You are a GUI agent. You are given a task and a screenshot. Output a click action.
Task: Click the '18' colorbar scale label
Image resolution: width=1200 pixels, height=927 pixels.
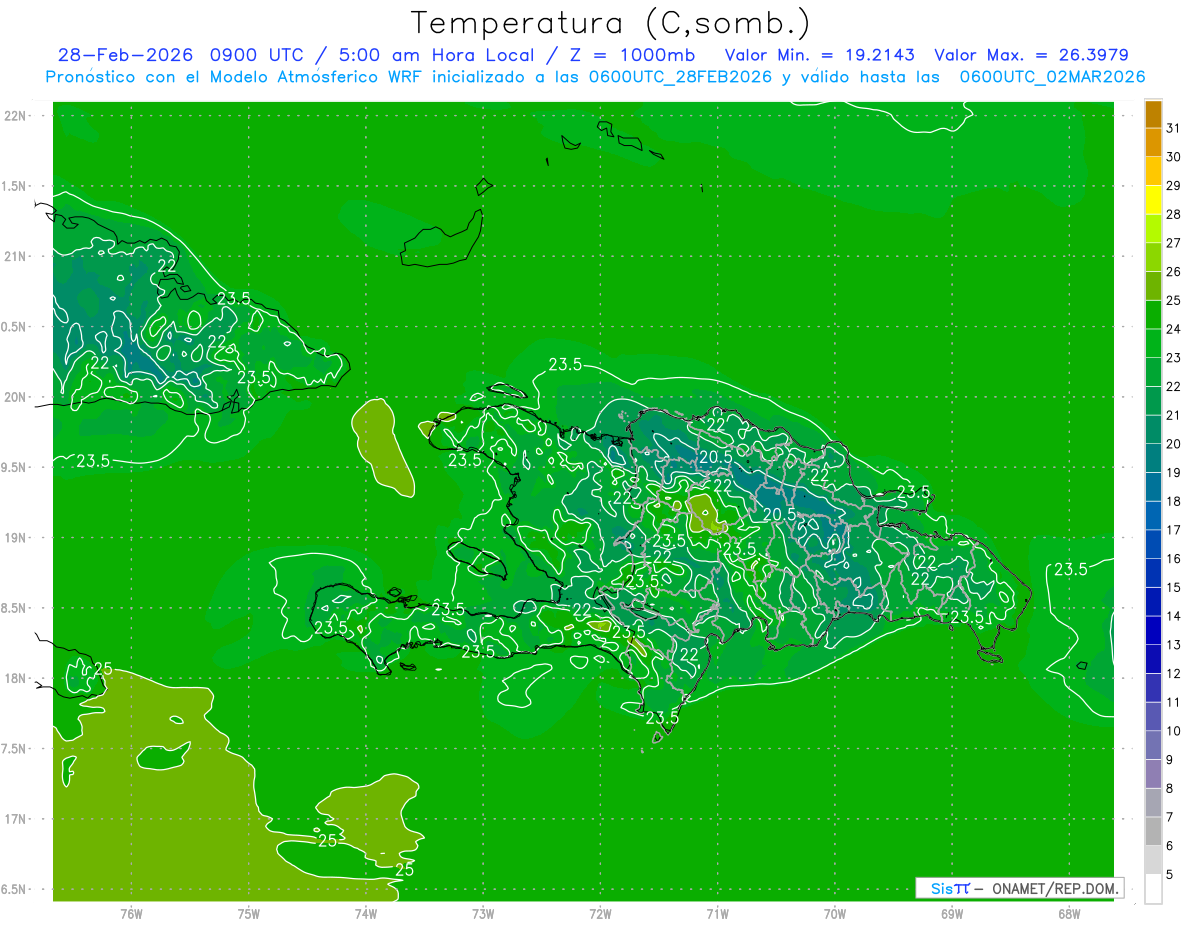pos(1173,501)
